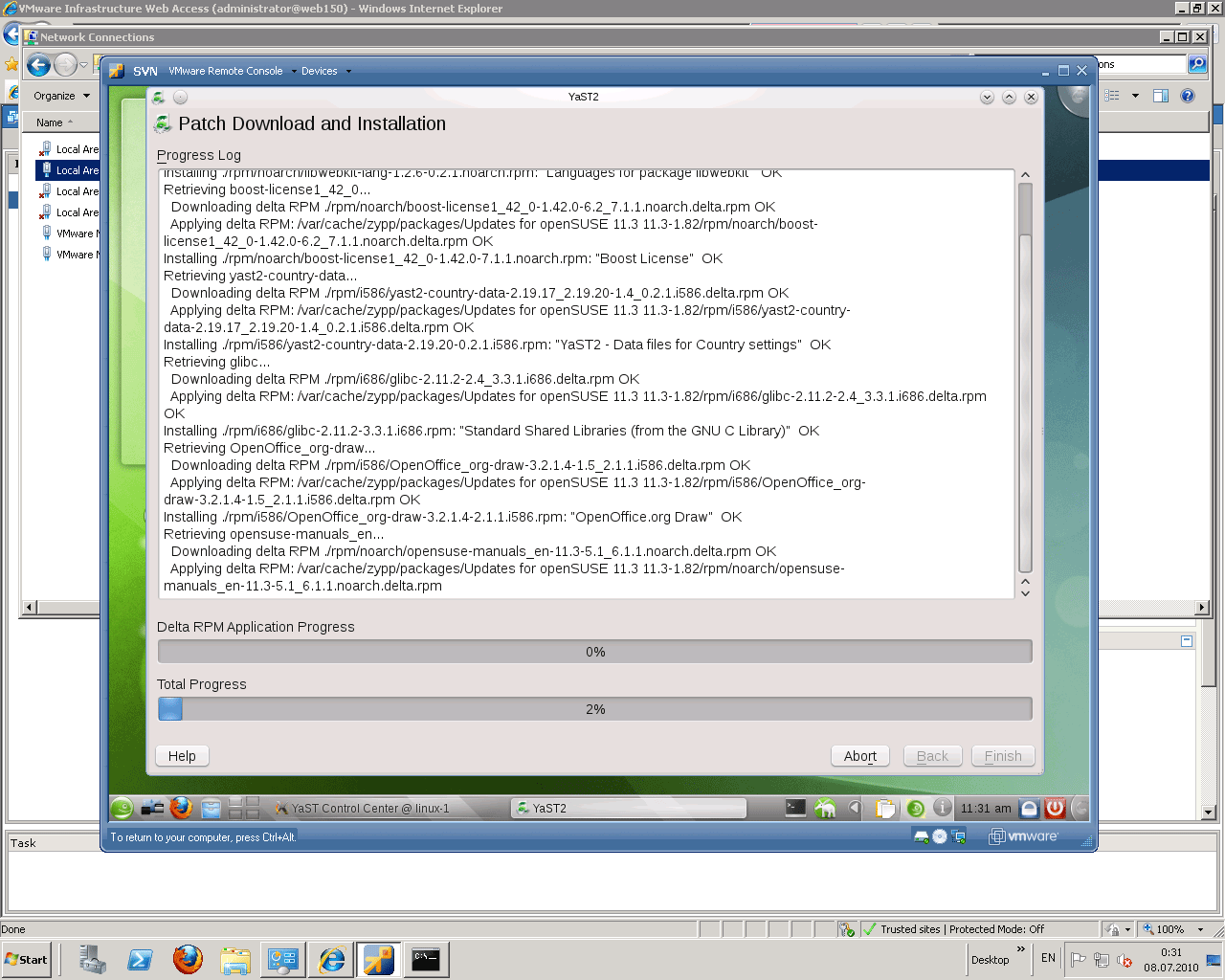
Task: Open the KDE application launcher menu
Action: tap(122, 808)
